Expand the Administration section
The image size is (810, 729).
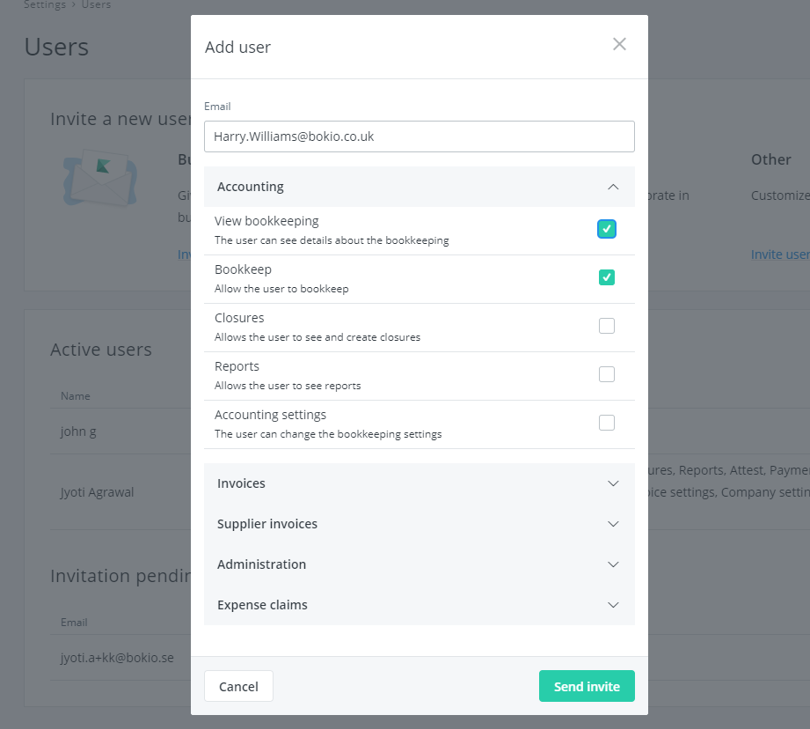(419, 564)
